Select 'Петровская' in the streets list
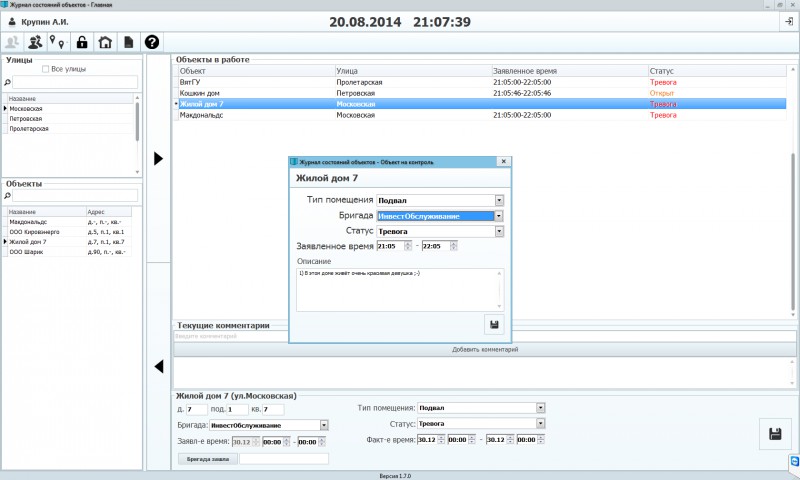800x480 pixels. (x=69, y=118)
